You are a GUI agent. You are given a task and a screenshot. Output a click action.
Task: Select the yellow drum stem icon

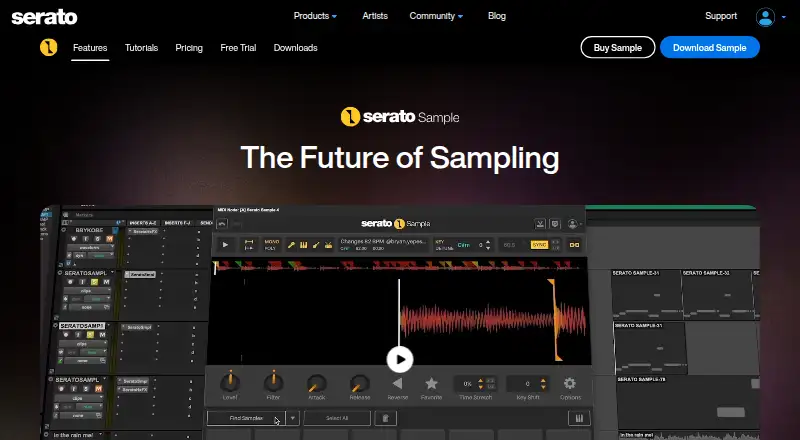pos(328,245)
